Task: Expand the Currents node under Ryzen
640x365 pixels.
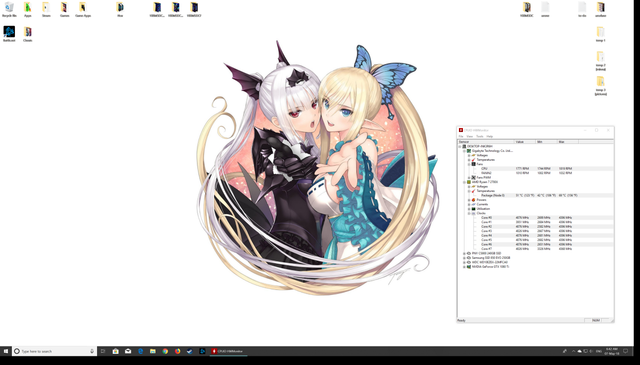Action: click(469, 204)
